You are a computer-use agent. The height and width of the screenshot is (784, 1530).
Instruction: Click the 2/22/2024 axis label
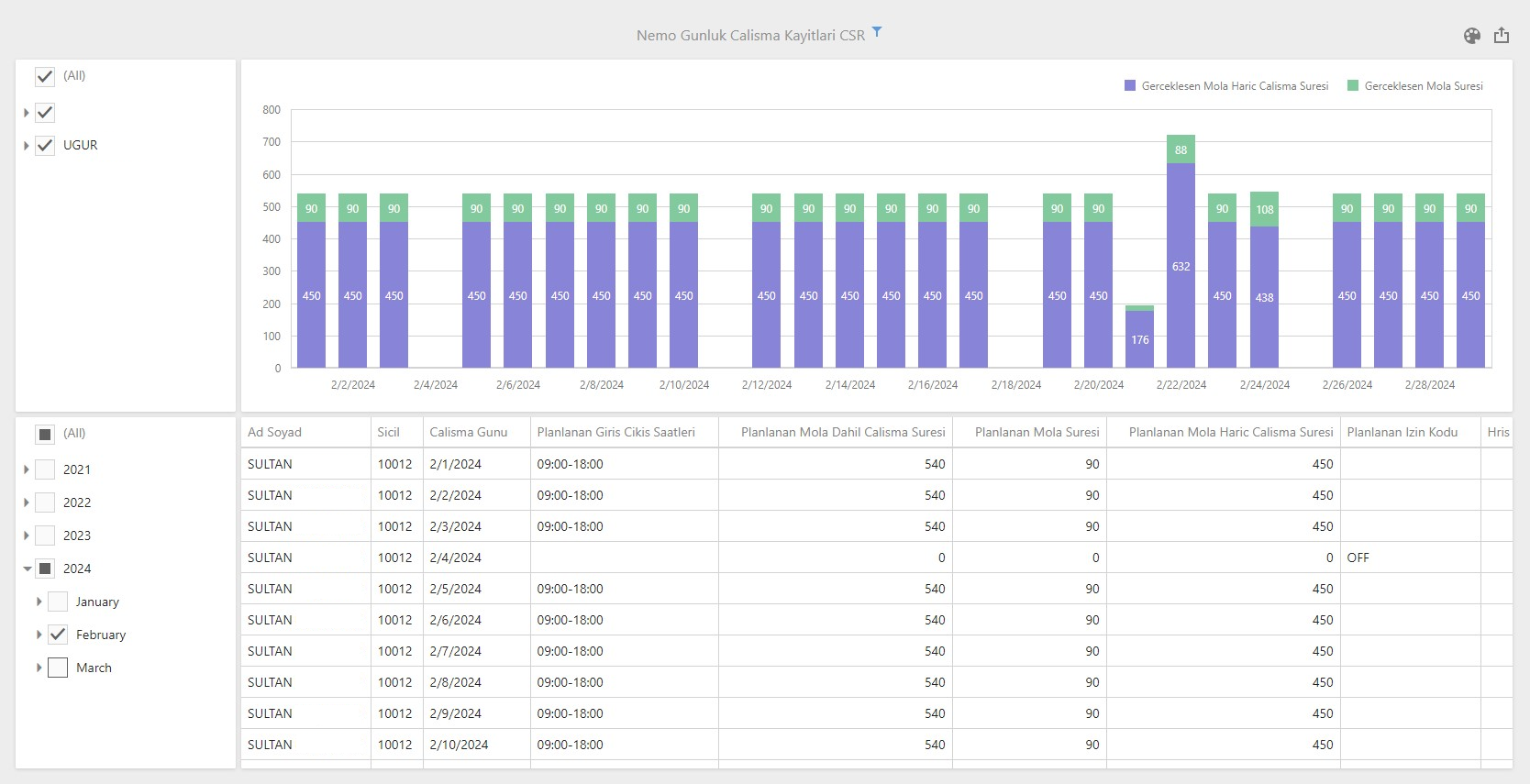[x=1181, y=385]
